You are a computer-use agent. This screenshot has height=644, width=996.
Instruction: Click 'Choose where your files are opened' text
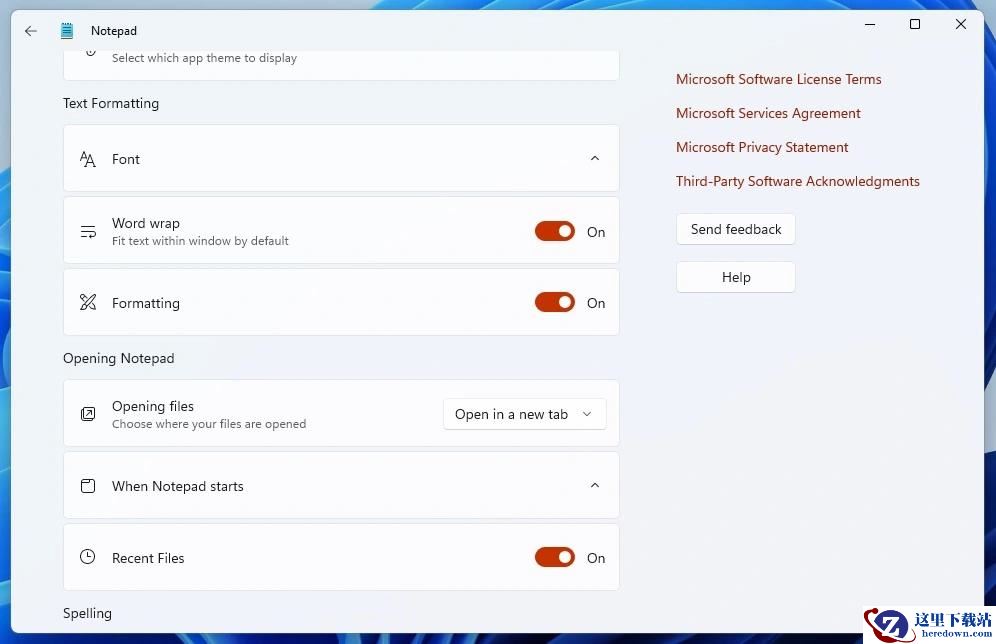point(209,424)
